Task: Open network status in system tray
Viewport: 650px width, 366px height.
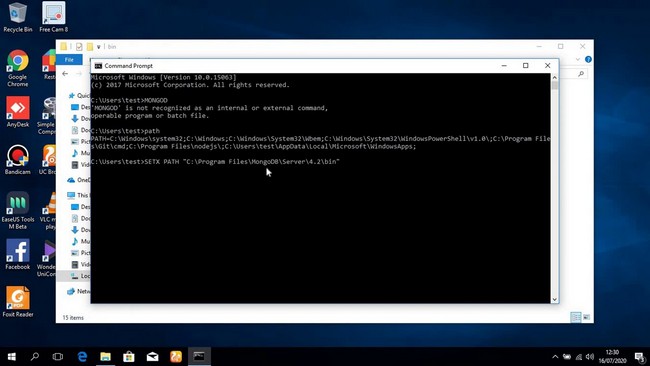Action: (x=579, y=356)
